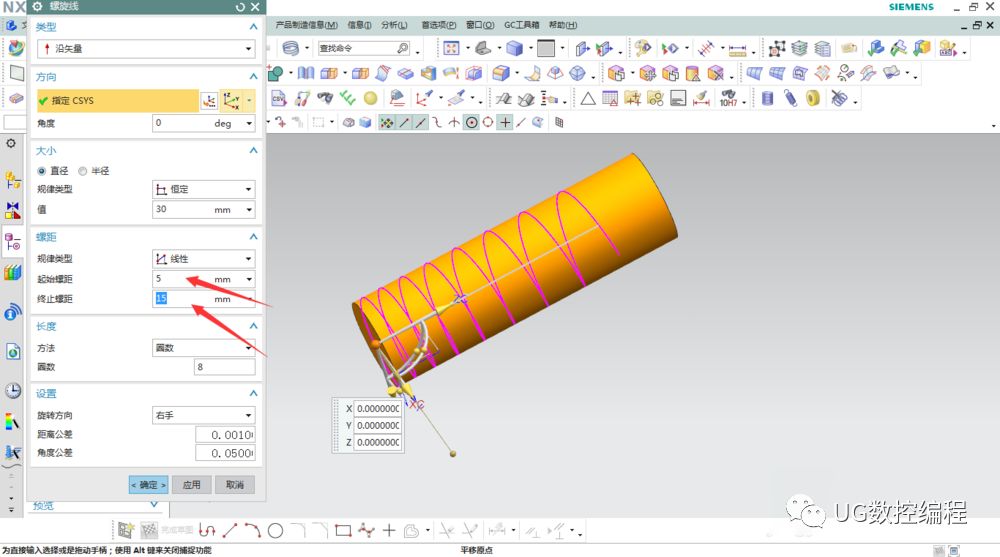
Task: Select the 半径 radio button
Action: [x=82, y=171]
